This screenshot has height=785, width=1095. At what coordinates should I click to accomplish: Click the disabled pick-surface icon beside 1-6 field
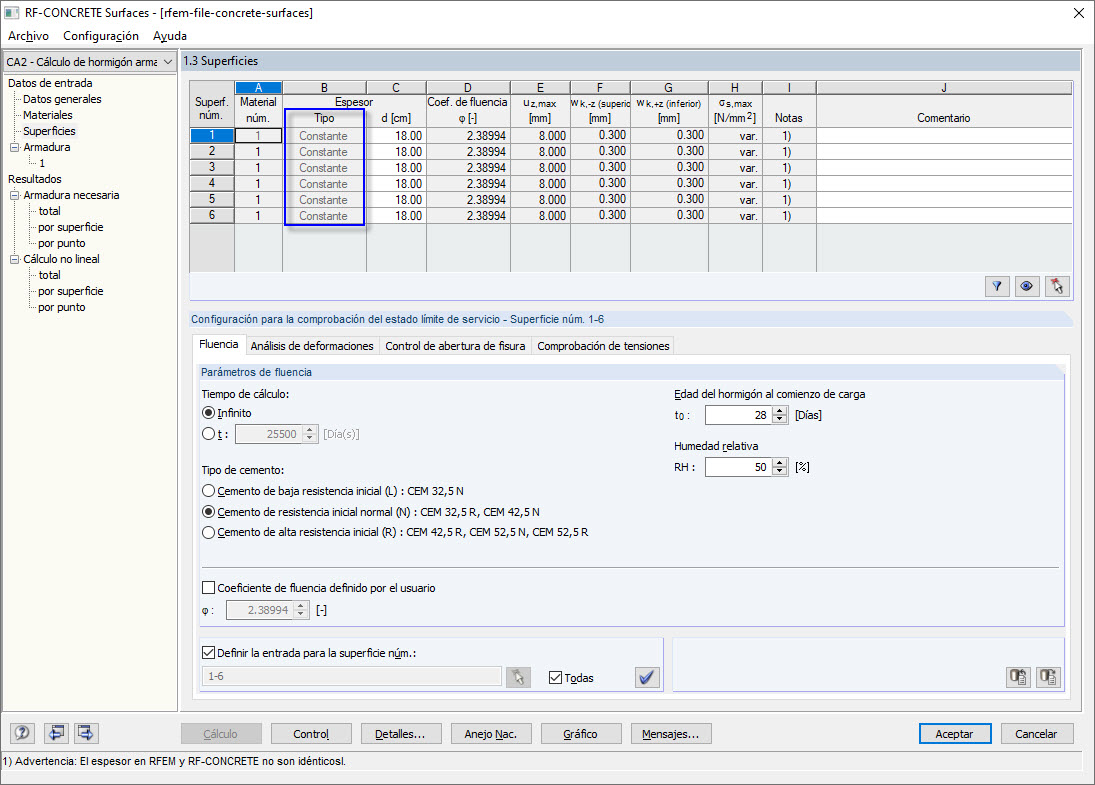518,677
